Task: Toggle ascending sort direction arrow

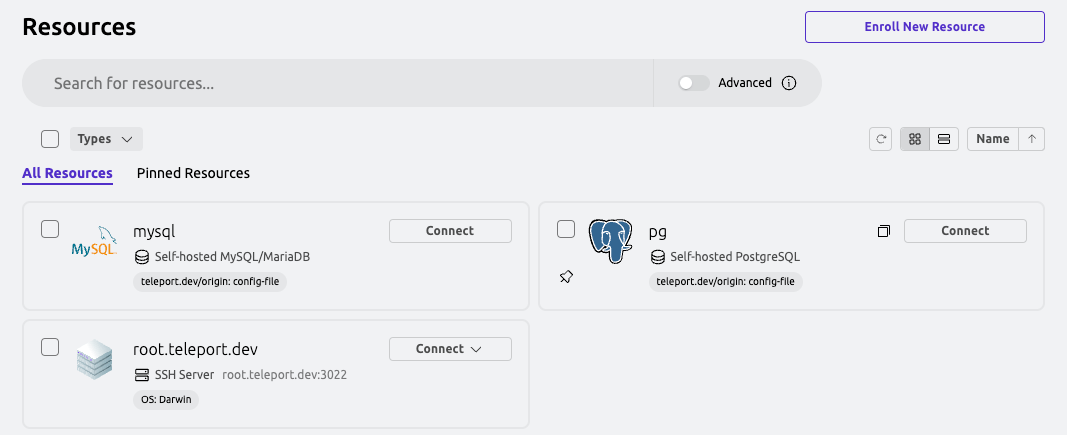Action: [1031, 139]
